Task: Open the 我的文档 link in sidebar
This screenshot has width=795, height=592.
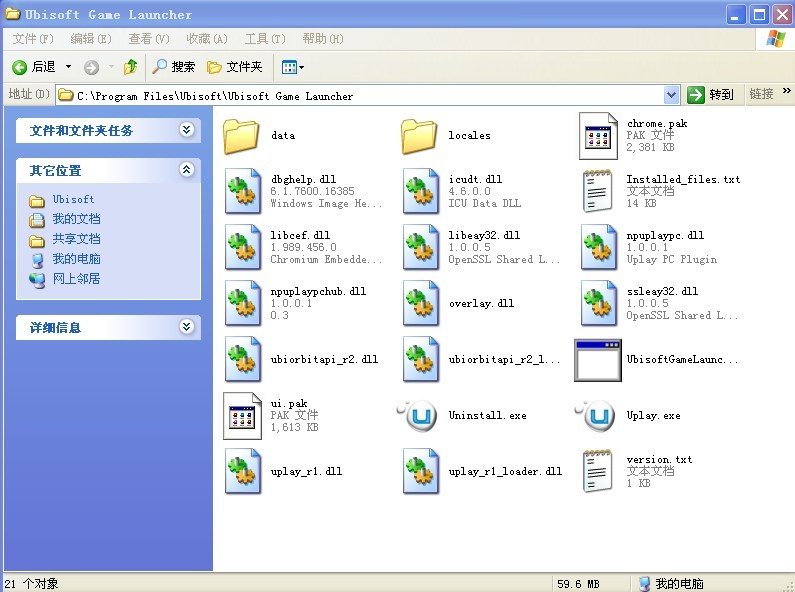Action: pyautogui.click(x=76, y=219)
